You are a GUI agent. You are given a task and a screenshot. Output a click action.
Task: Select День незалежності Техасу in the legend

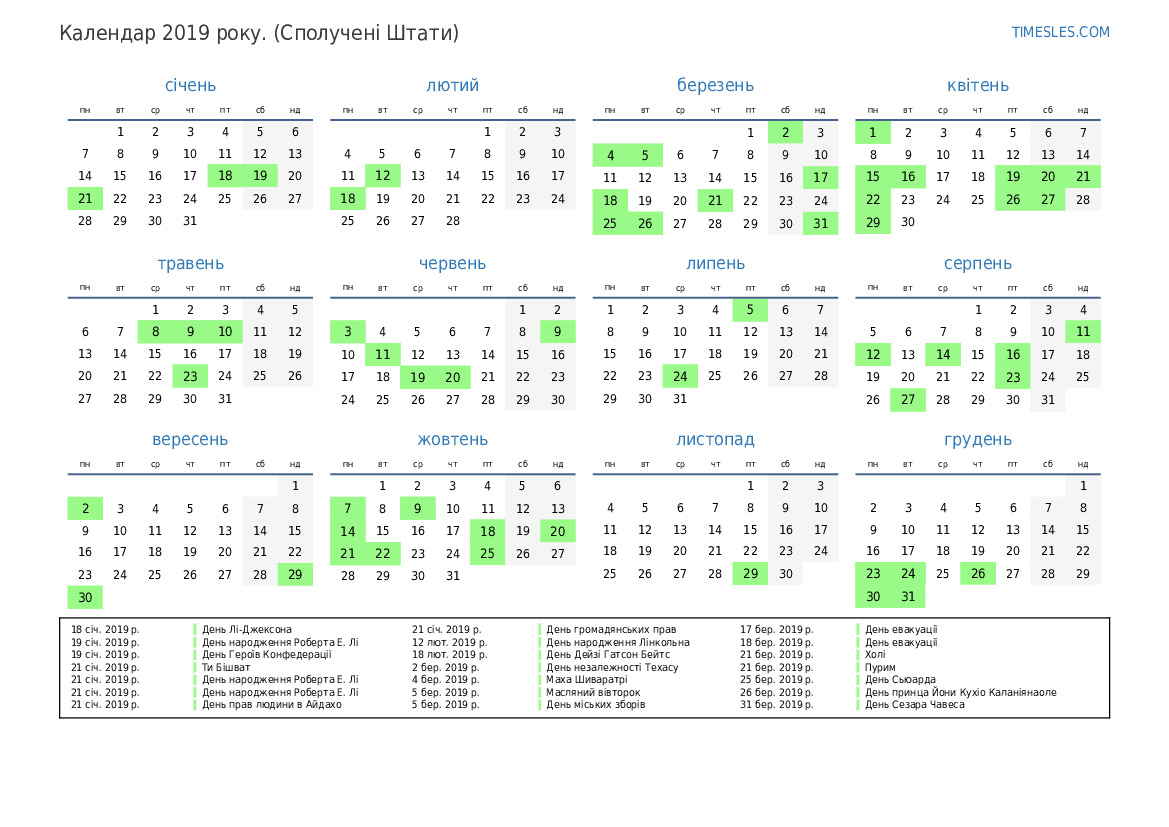point(612,667)
